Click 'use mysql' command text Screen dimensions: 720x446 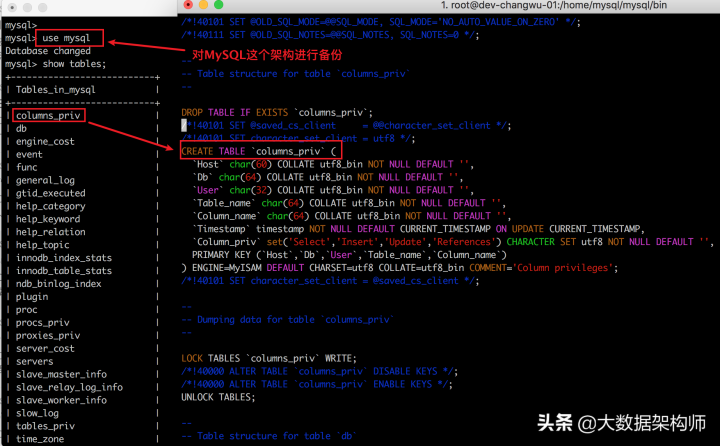pos(67,38)
